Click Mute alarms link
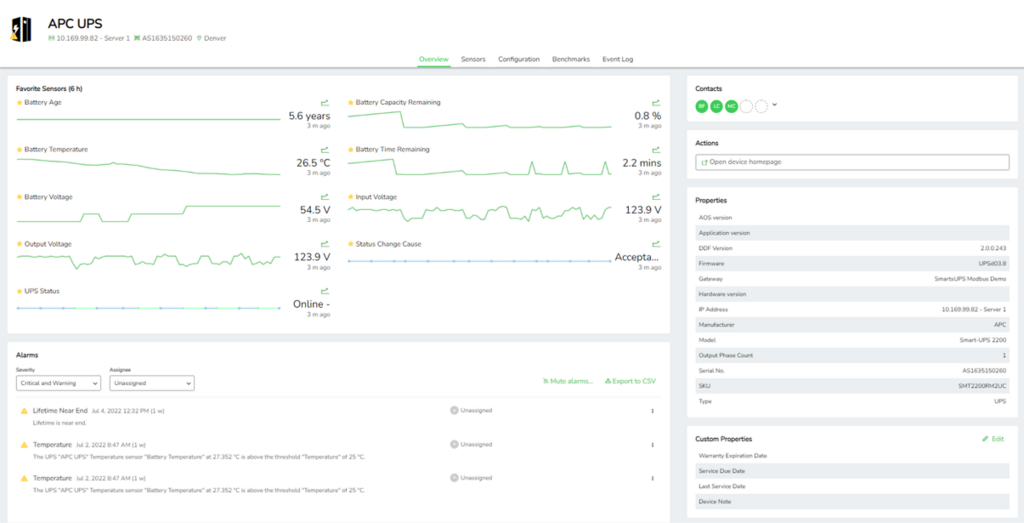Screen dimensions: 1024x523 (x=568, y=381)
